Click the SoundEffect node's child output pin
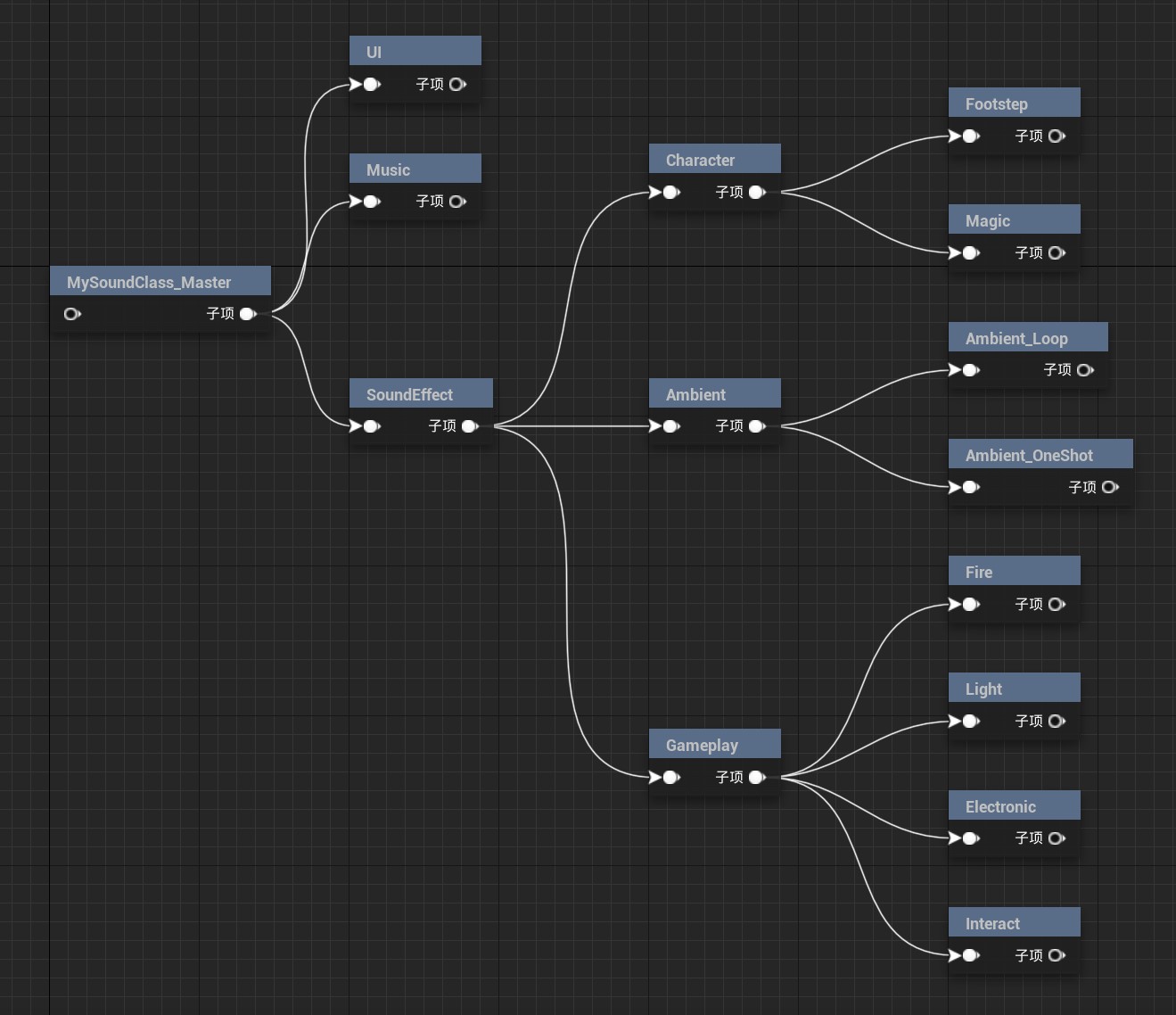The height and width of the screenshot is (1015, 1176). click(470, 426)
